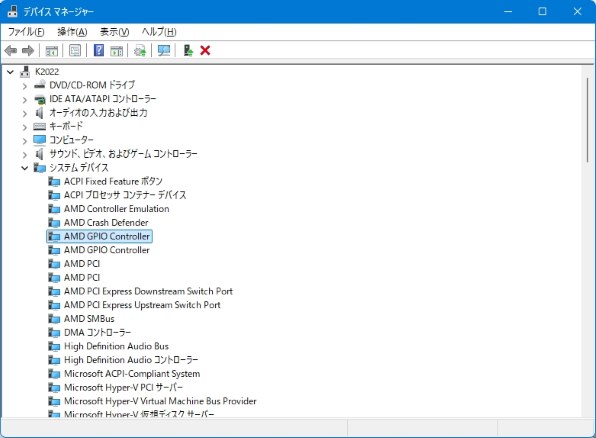Click the update driver software toolbar icon
Viewport: 596px width, 438px height.
[x=140, y=51]
